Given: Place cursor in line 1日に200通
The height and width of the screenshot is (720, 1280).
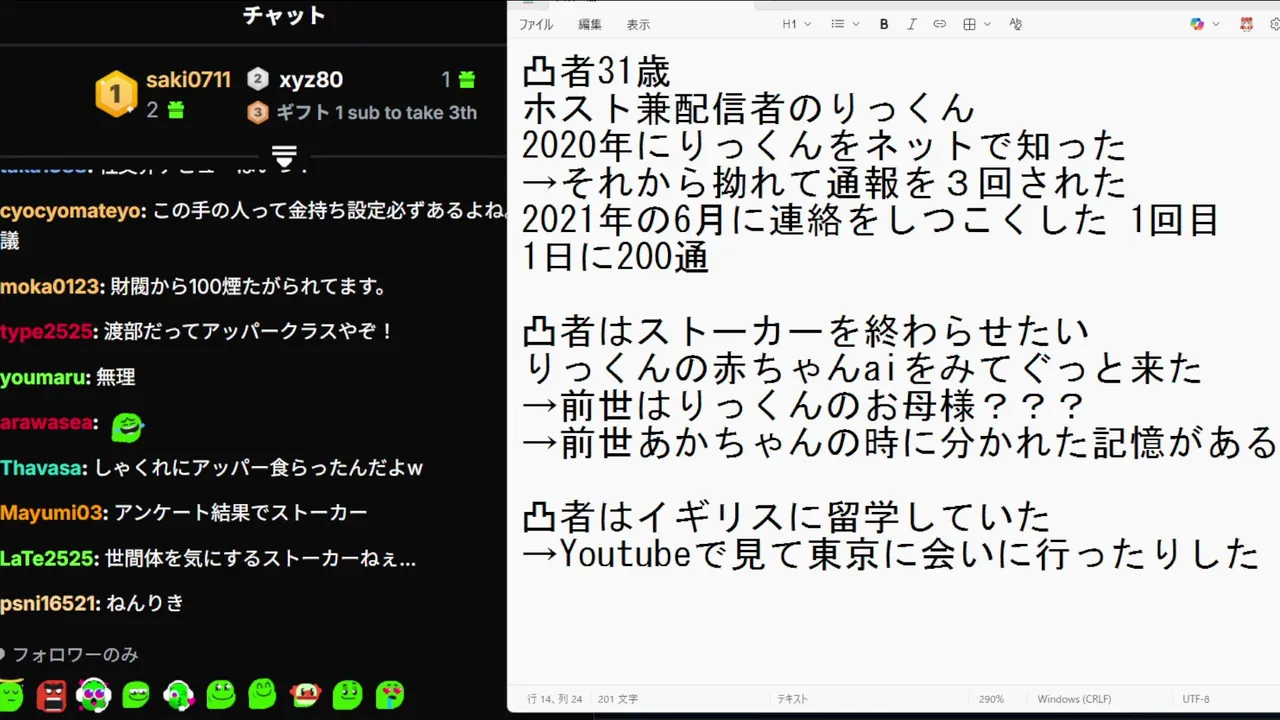Looking at the screenshot, I should (x=616, y=257).
